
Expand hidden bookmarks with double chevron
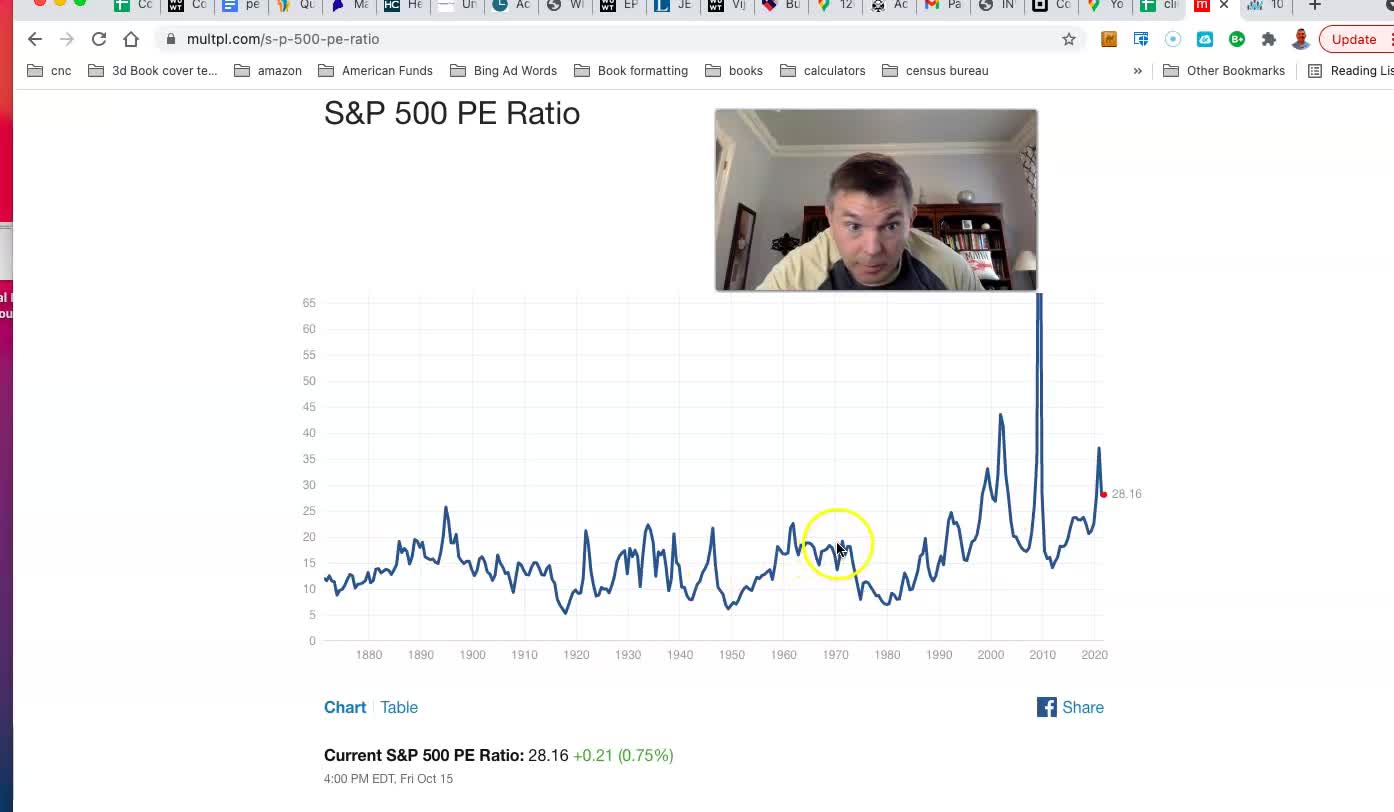coord(1137,71)
